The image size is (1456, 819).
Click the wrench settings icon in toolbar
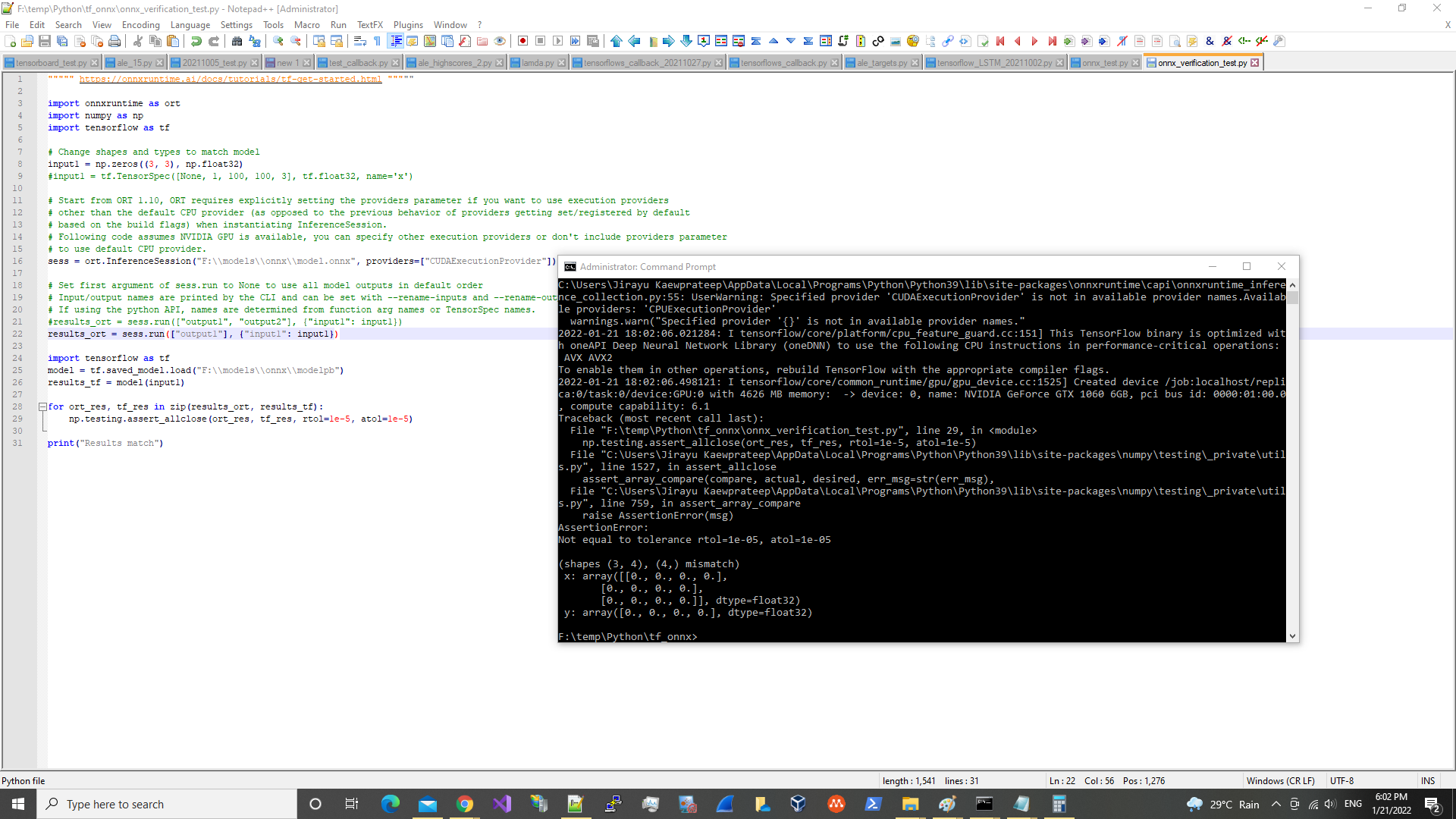1279,41
